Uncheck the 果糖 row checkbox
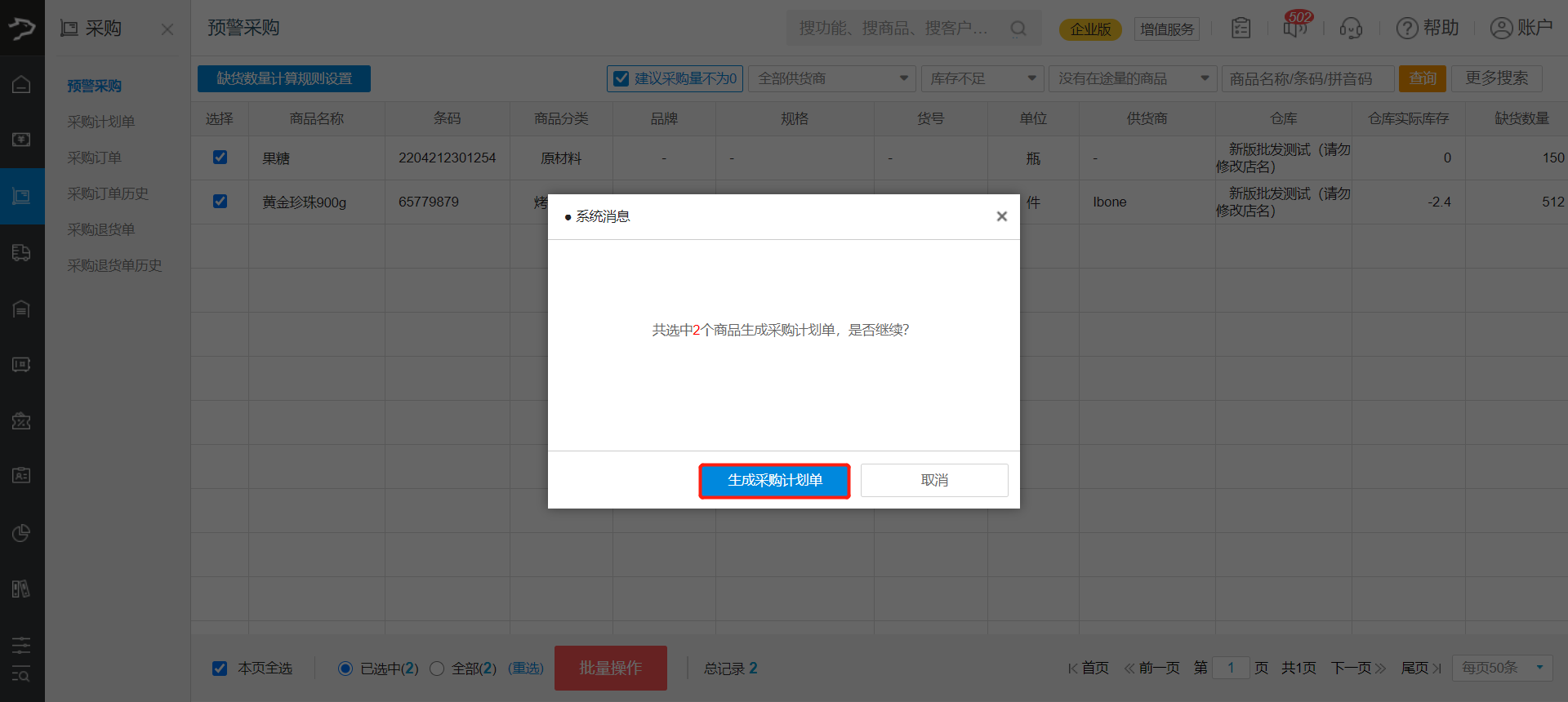 click(220, 157)
